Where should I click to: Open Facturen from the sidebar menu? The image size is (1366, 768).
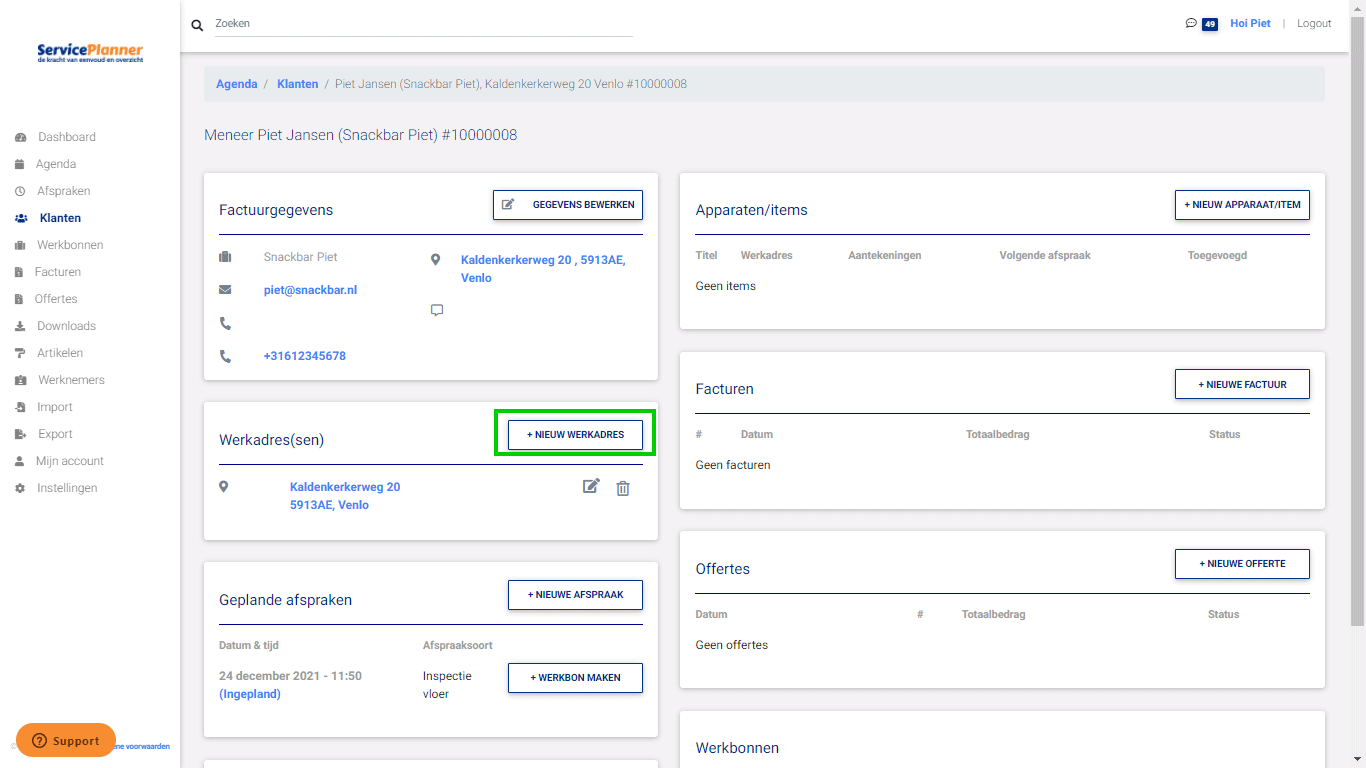coord(58,272)
